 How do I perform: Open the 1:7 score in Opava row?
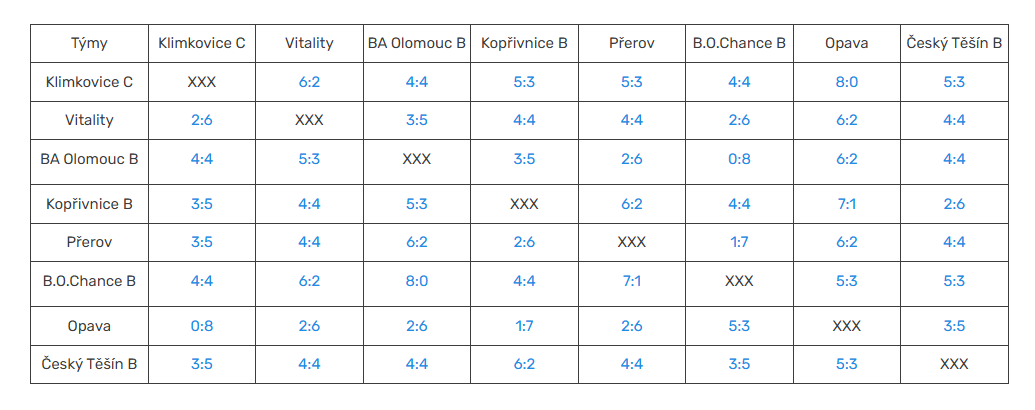click(524, 326)
